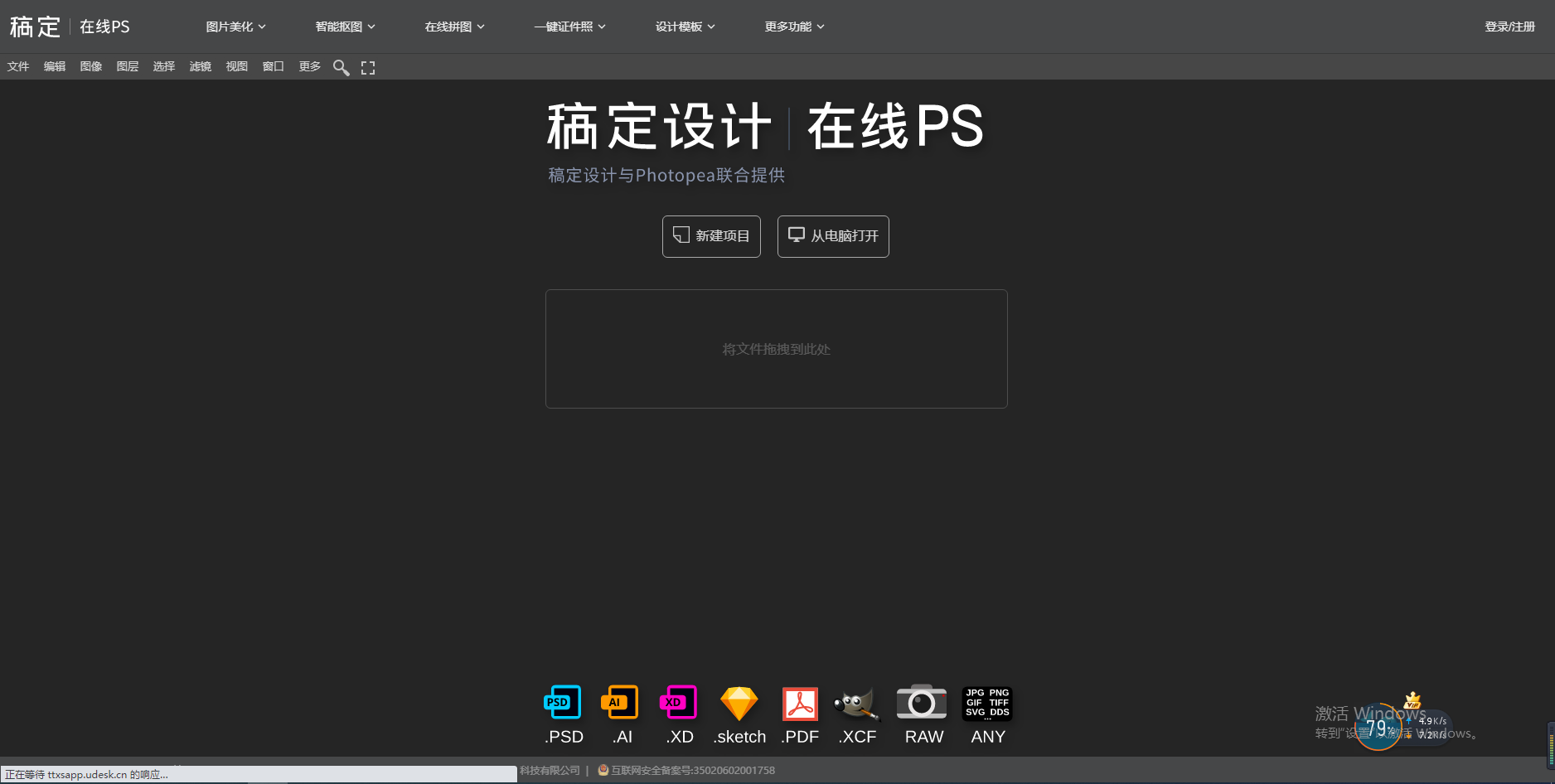Click the .sketch diamond icon
The image size is (1555, 784).
tap(739, 704)
